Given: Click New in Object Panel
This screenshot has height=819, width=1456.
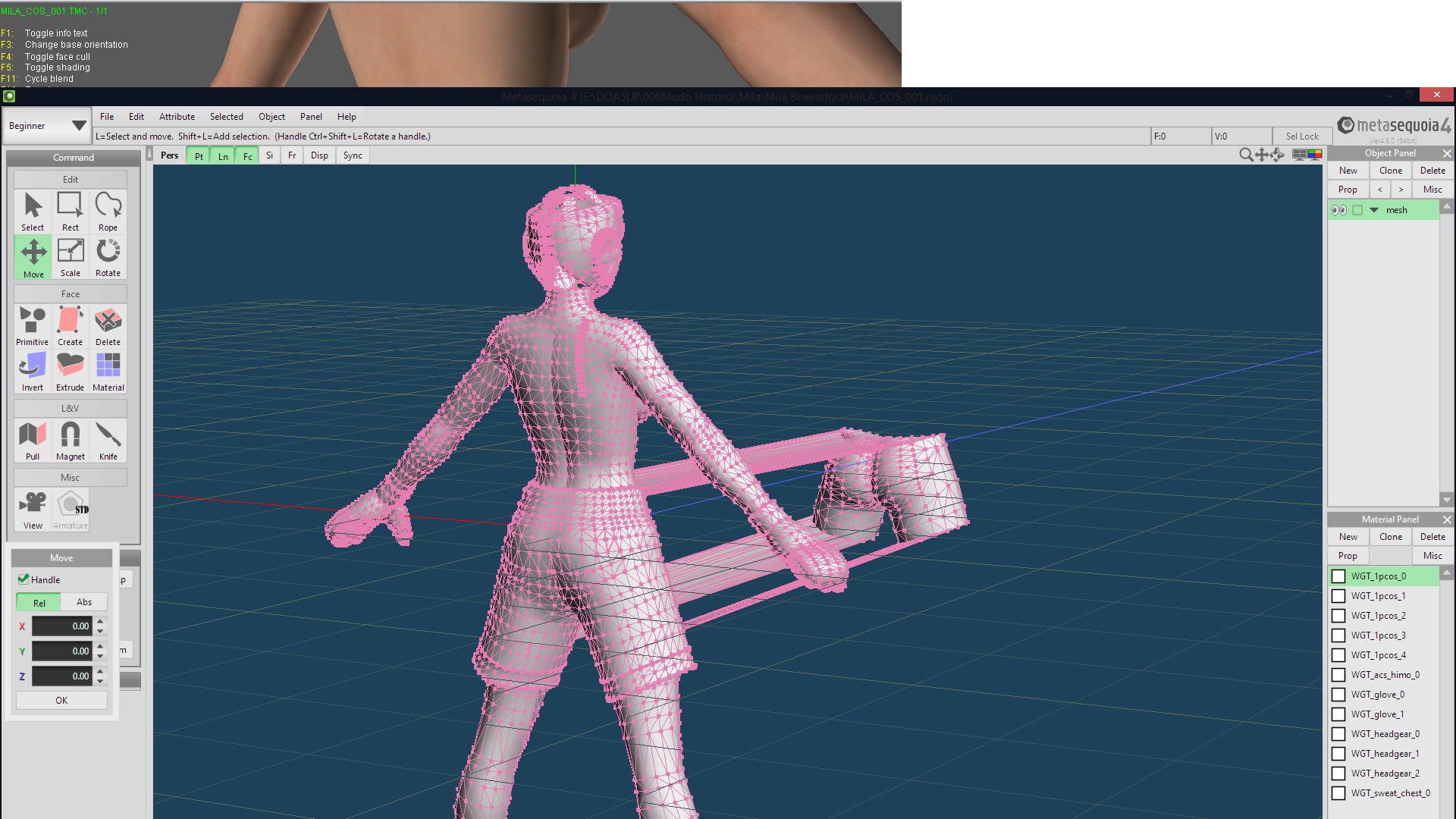Looking at the screenshot, I should coord(1348,171).
